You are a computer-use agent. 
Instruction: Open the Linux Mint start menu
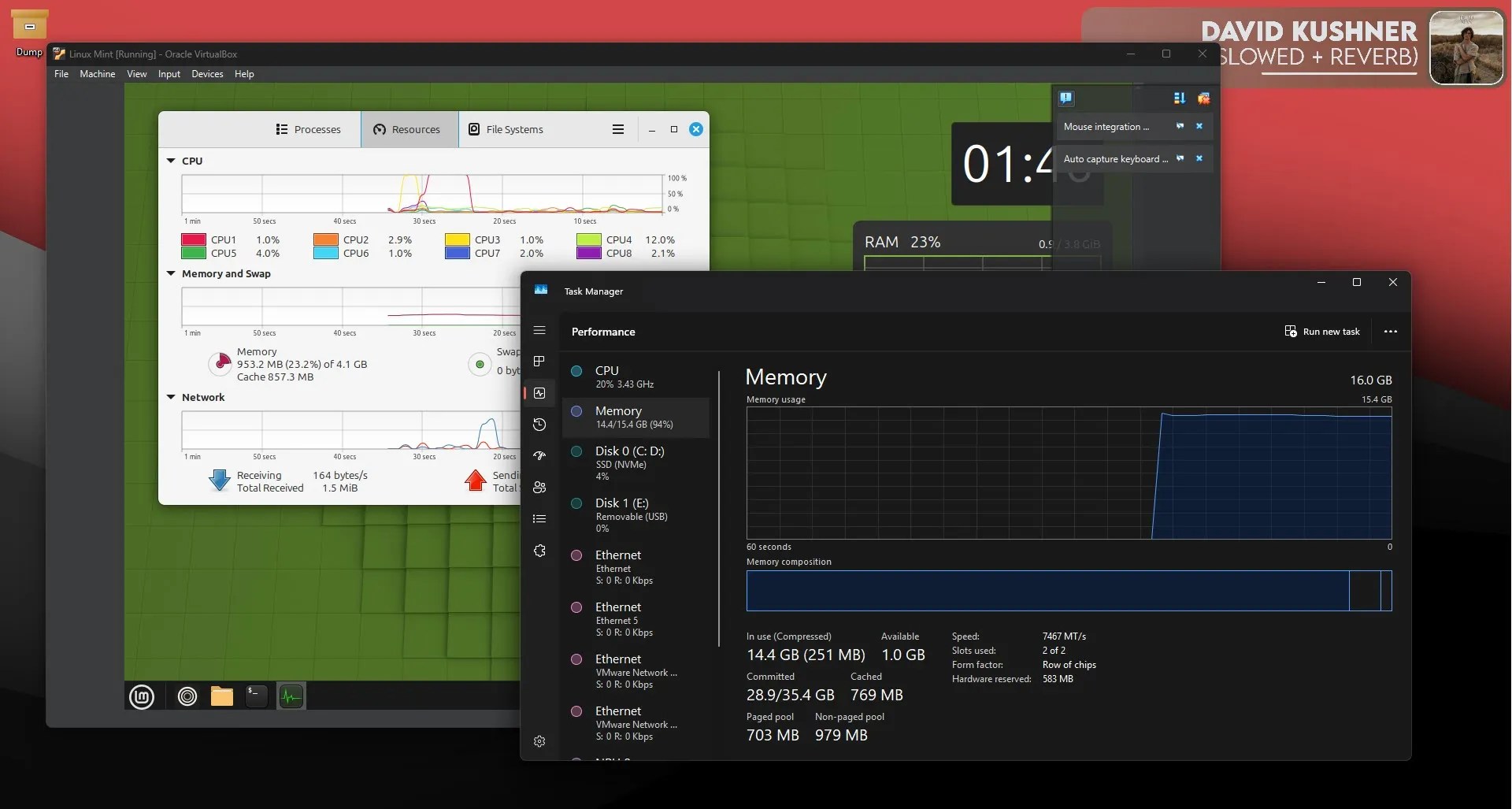click(142, 696)
